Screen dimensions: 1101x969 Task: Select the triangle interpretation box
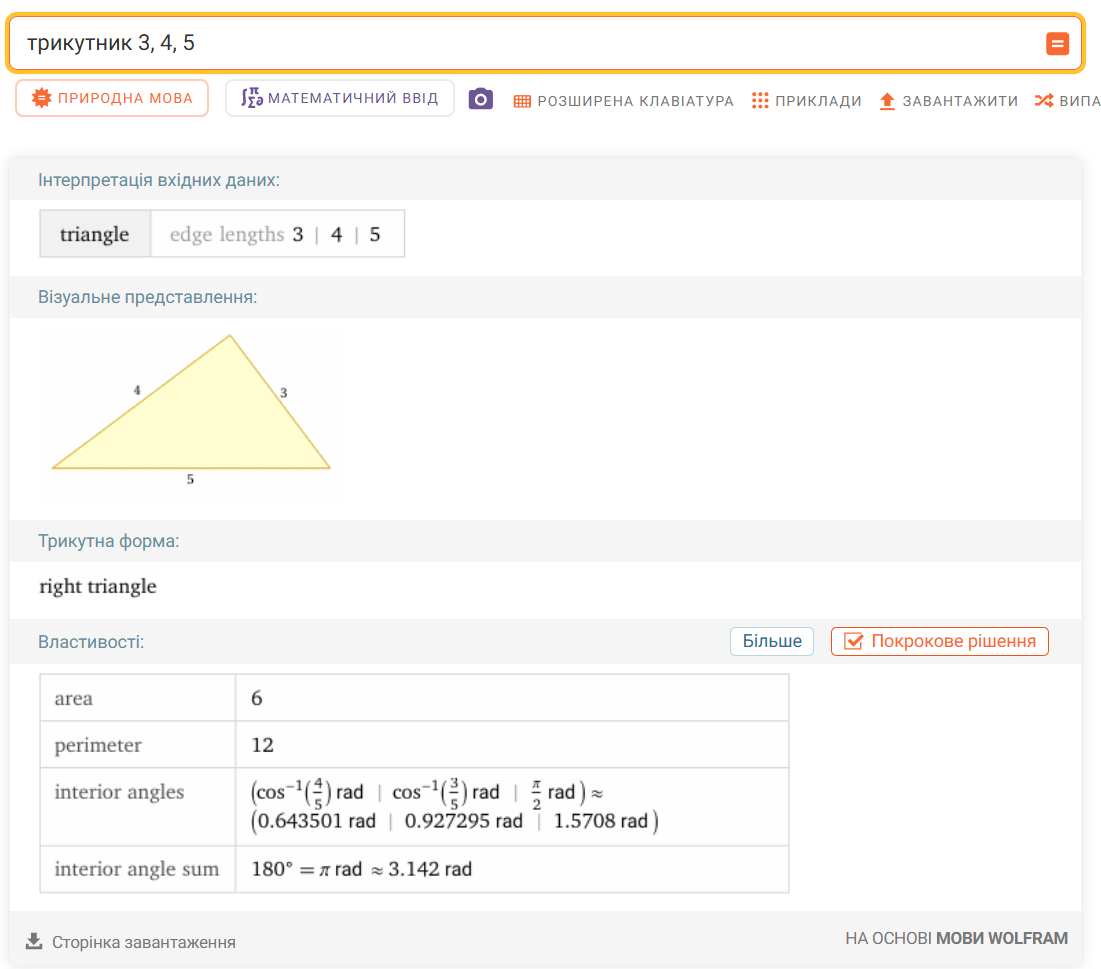point(95,235)
